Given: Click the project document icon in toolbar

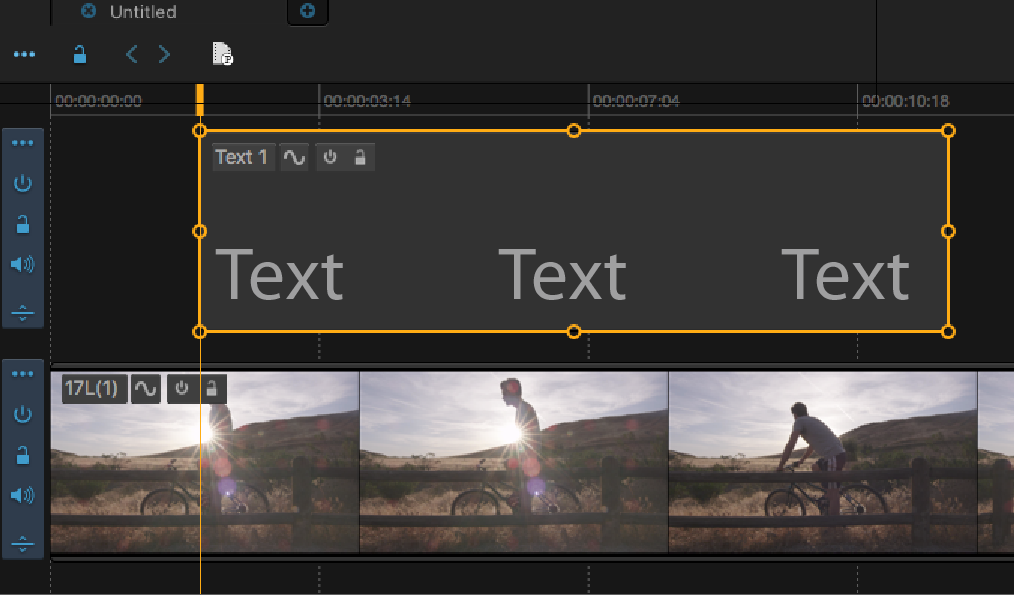Looking at the screenshot, I should tap(222, 54).
